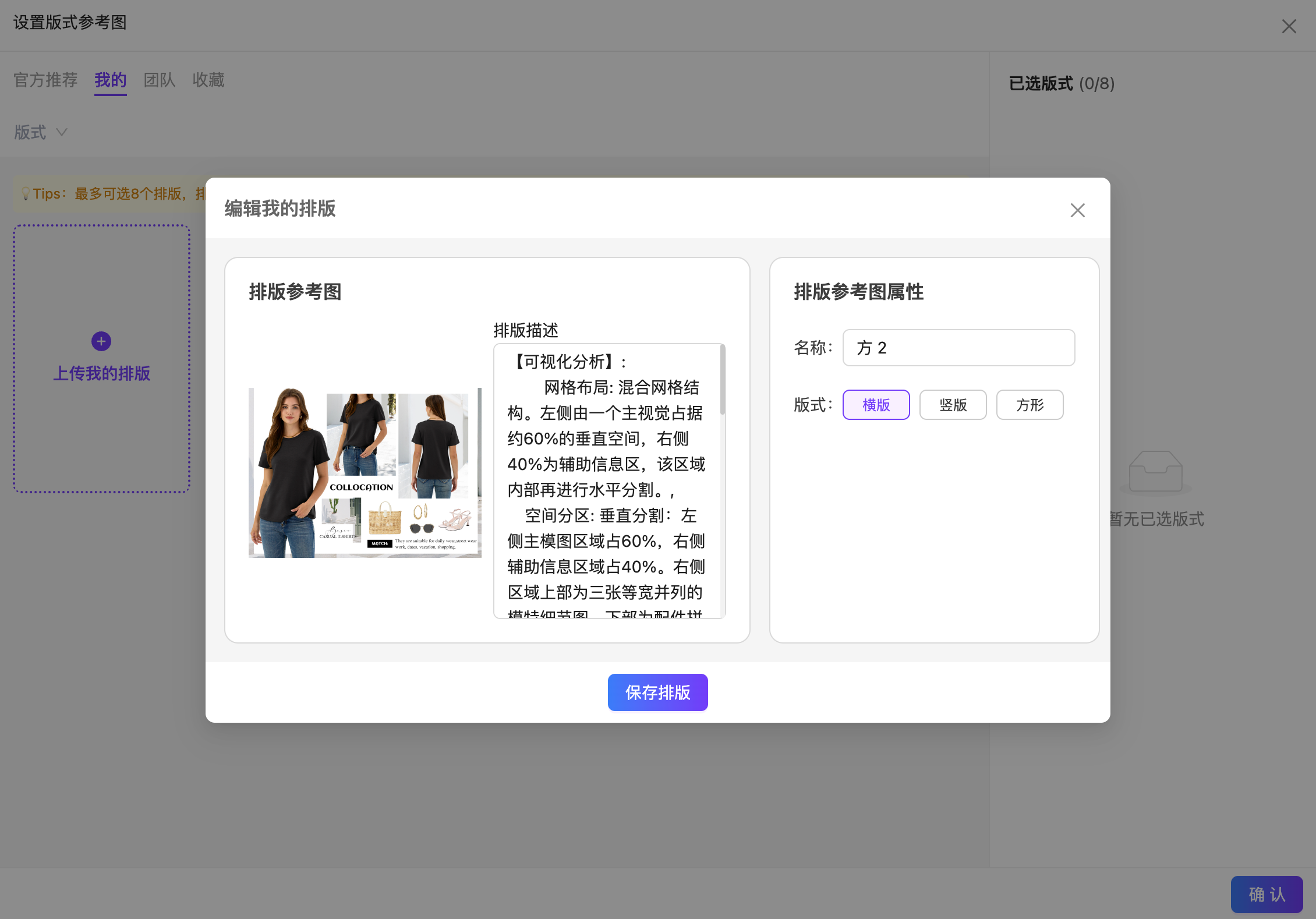Switch to the 团队 tab
The width and height of the screenshot is (1316, 919).
(160, 80)
